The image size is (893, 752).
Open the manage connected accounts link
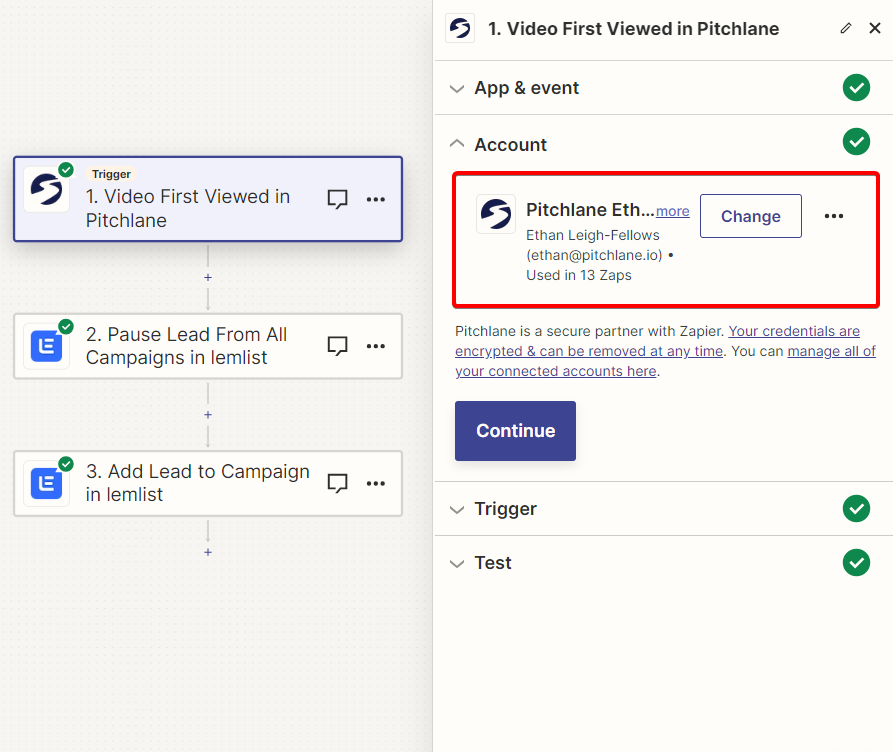tap(665, 361)
